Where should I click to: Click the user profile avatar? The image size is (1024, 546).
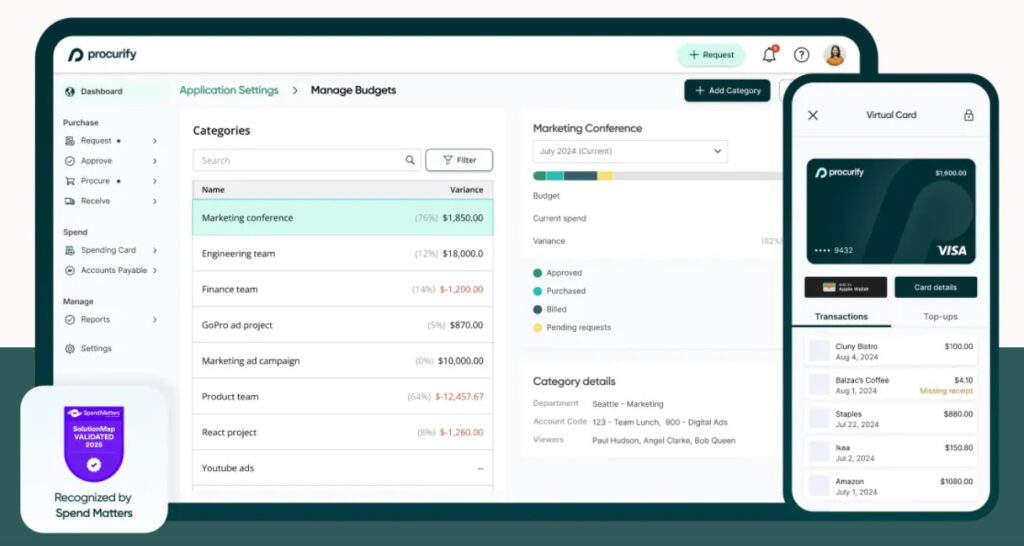834,55
